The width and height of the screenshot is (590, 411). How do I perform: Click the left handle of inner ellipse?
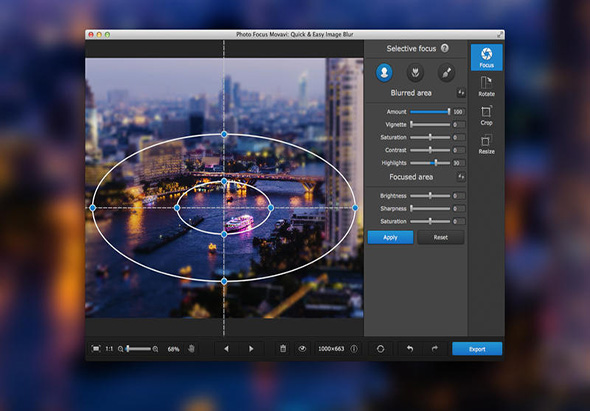pos(177,207)
